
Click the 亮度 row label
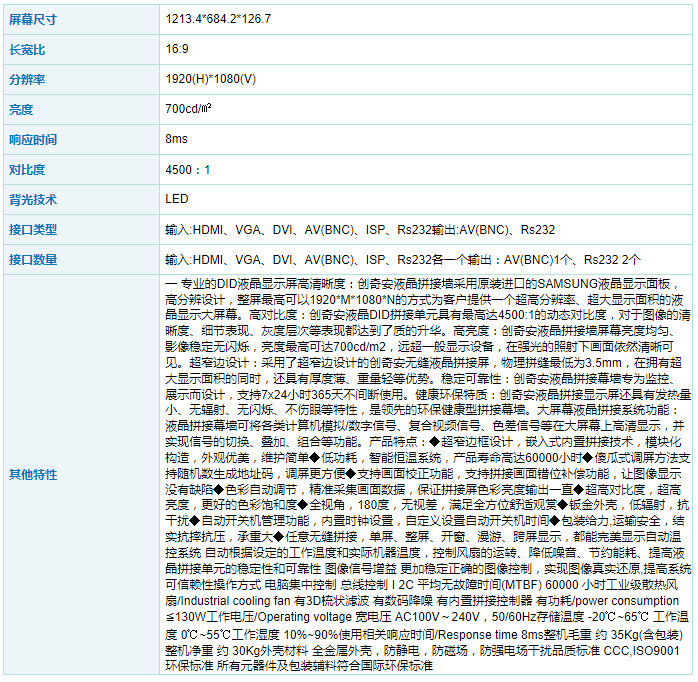pyautogui.click(x=21, y=109)
